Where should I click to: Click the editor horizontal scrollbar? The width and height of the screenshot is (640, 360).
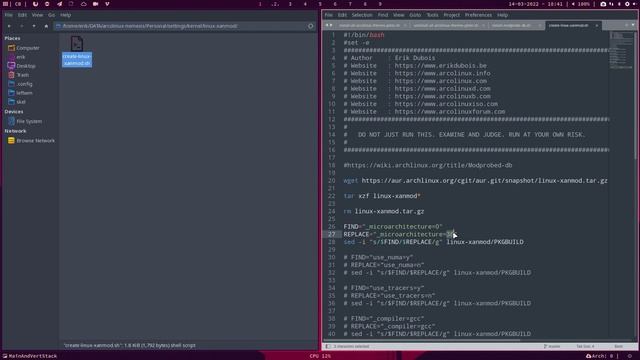click(422, 340)
